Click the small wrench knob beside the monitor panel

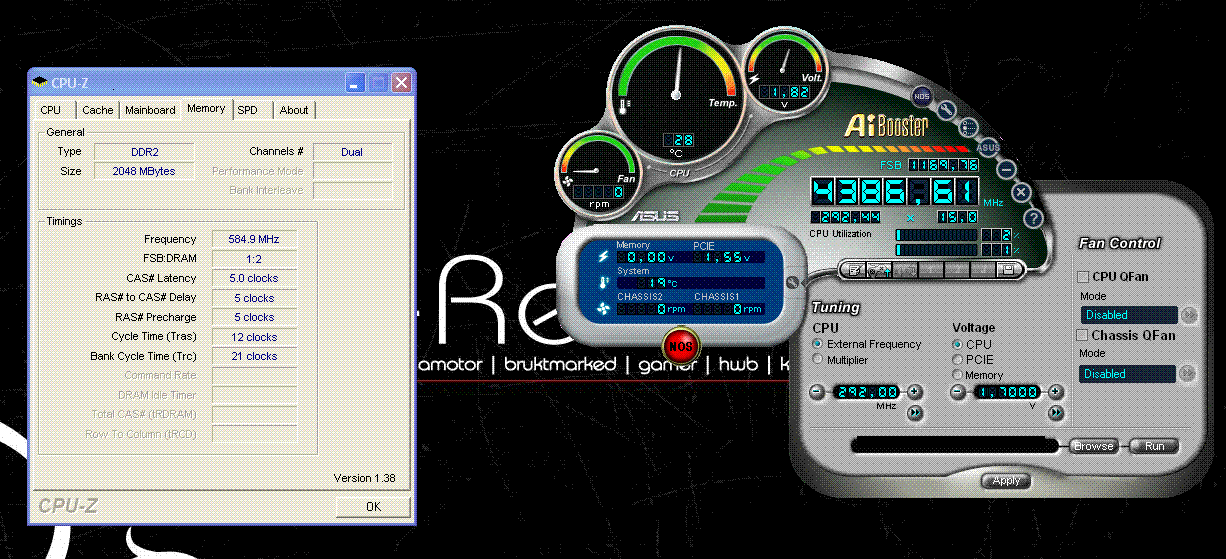tap(793, 283)
